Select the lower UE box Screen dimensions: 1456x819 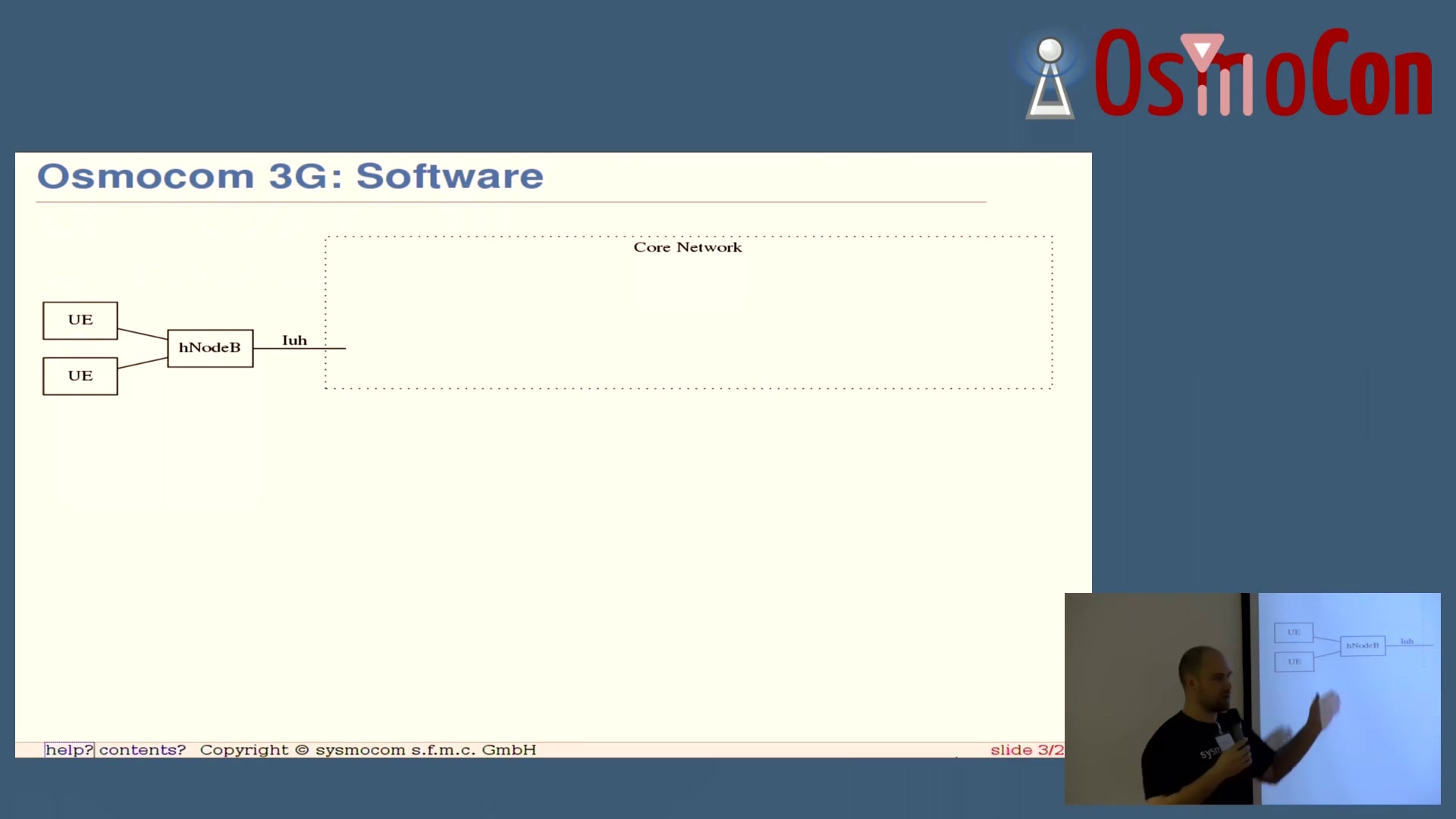80,376
